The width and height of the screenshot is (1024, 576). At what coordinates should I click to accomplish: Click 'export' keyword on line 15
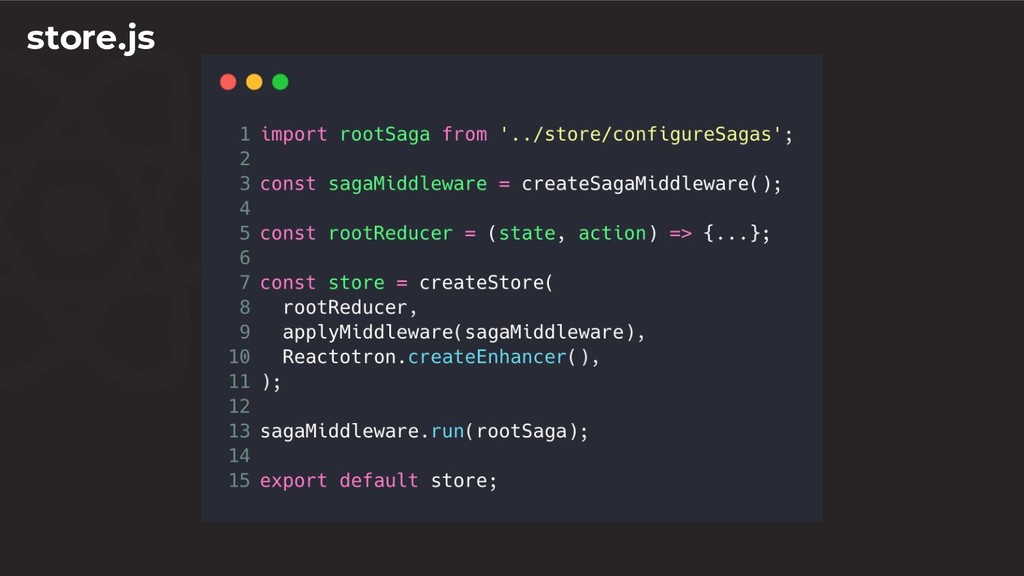pos(294,481)
